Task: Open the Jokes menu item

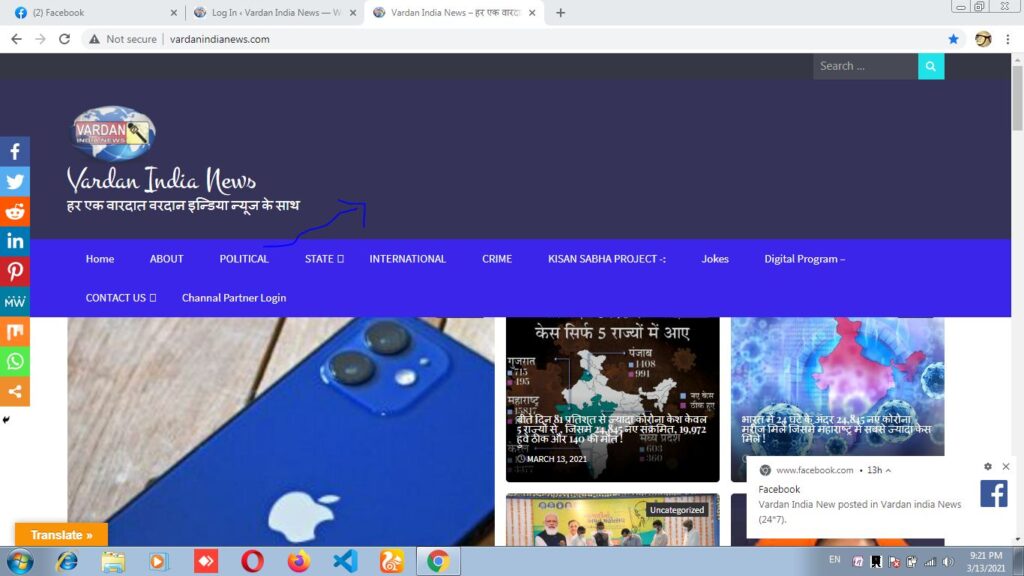Action: coord(715,259)
